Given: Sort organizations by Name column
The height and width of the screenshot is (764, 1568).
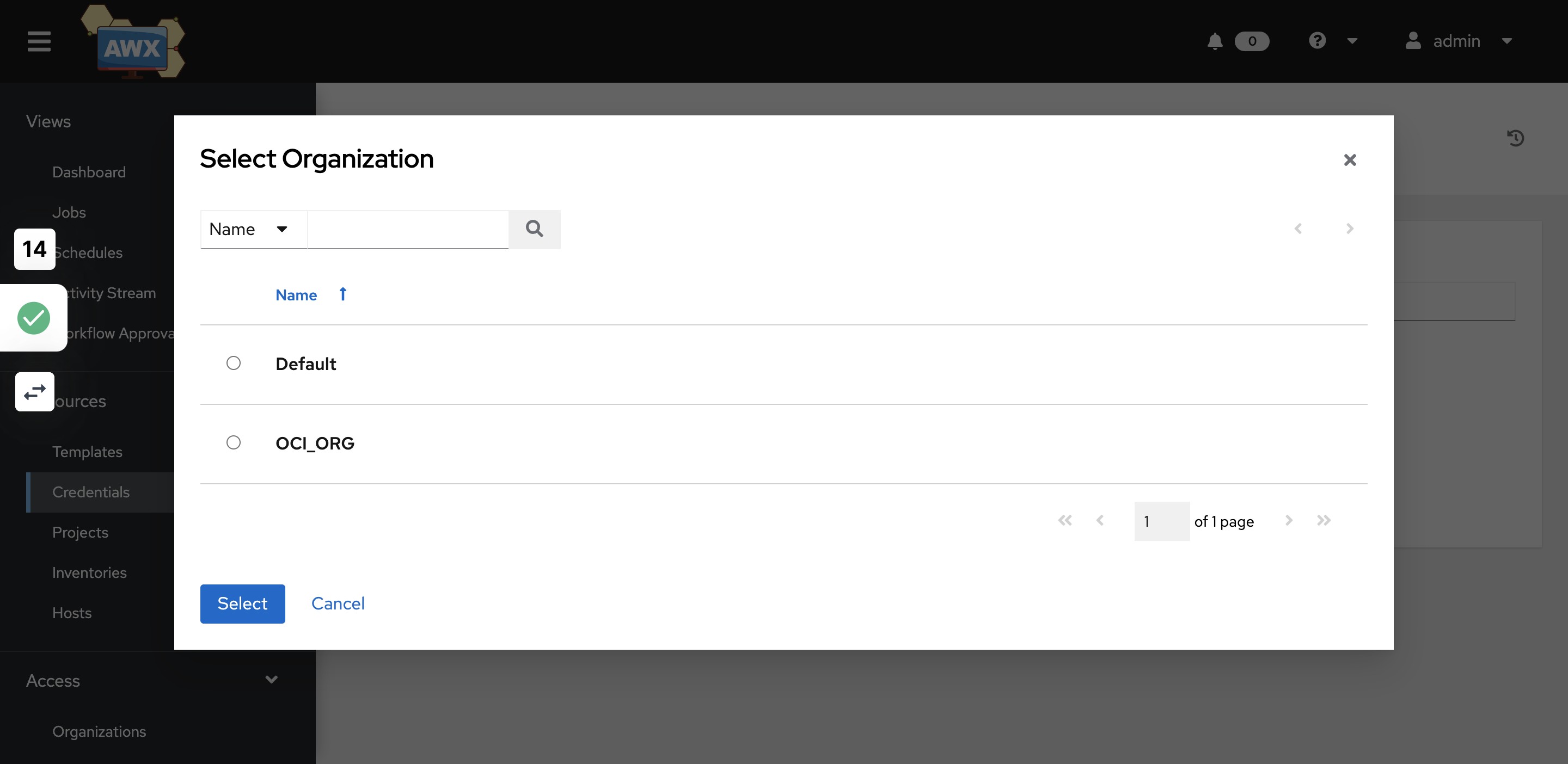Looking at the screenshot, I should (296, 295).
